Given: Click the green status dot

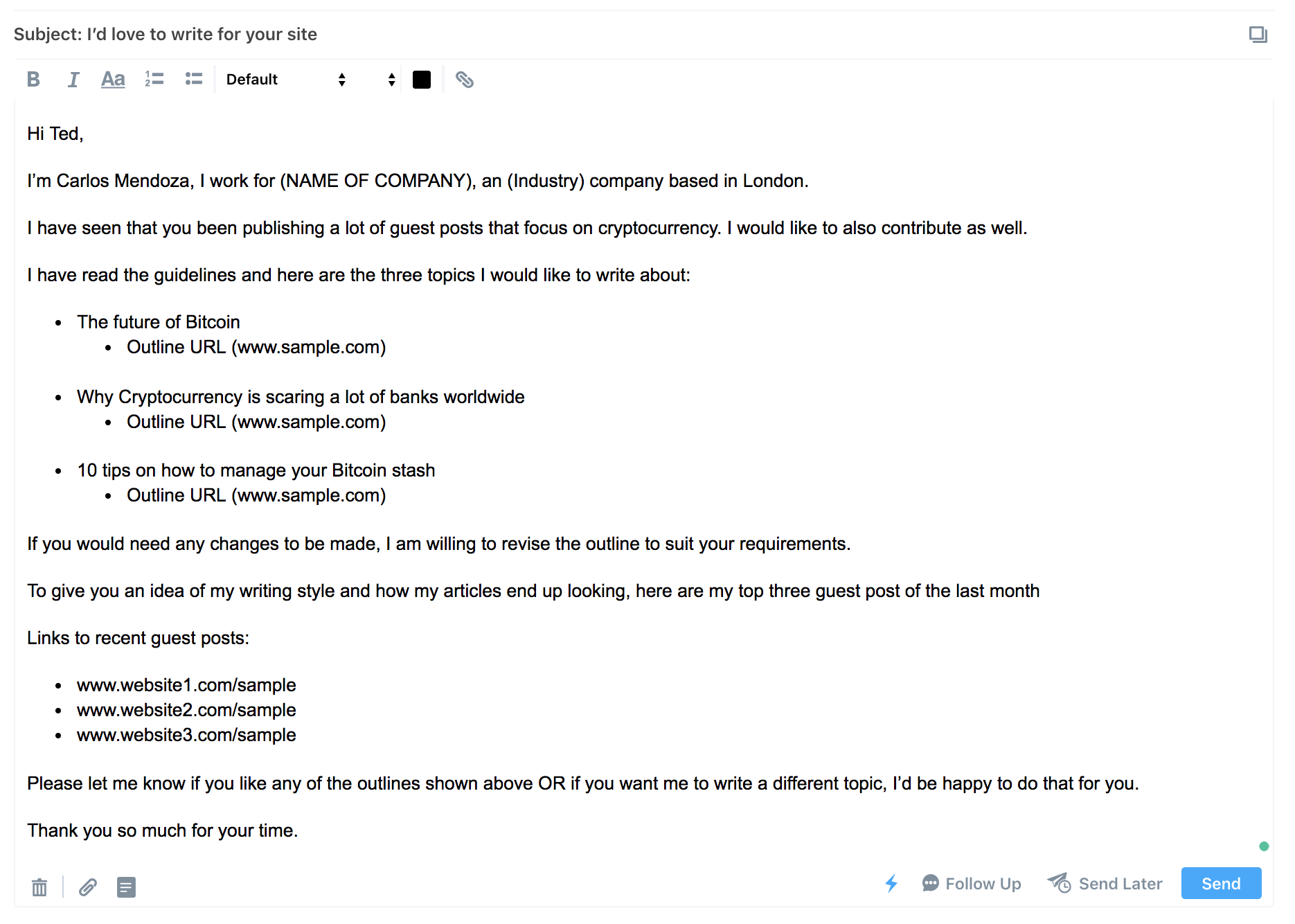Looking at the screenshot, I should 1264,846.
